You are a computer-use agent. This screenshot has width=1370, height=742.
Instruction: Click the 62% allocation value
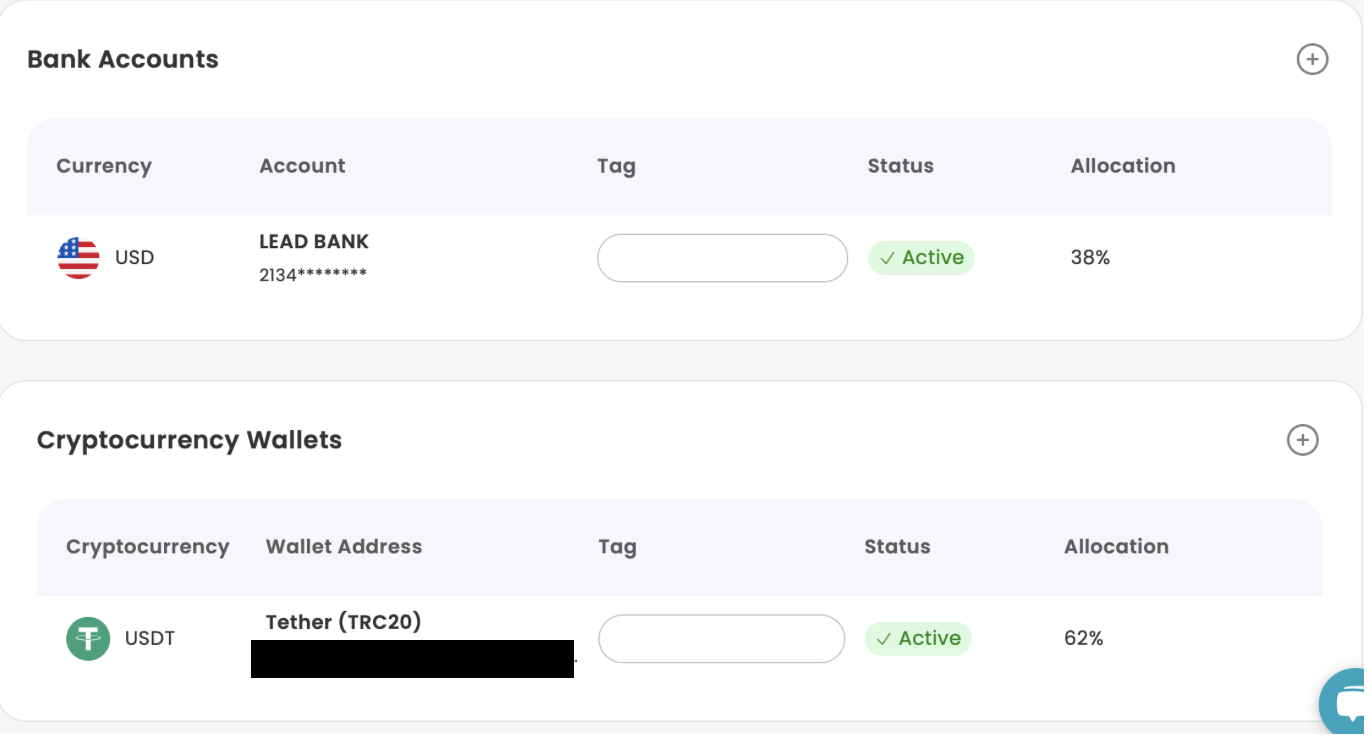coord(1083,638)
